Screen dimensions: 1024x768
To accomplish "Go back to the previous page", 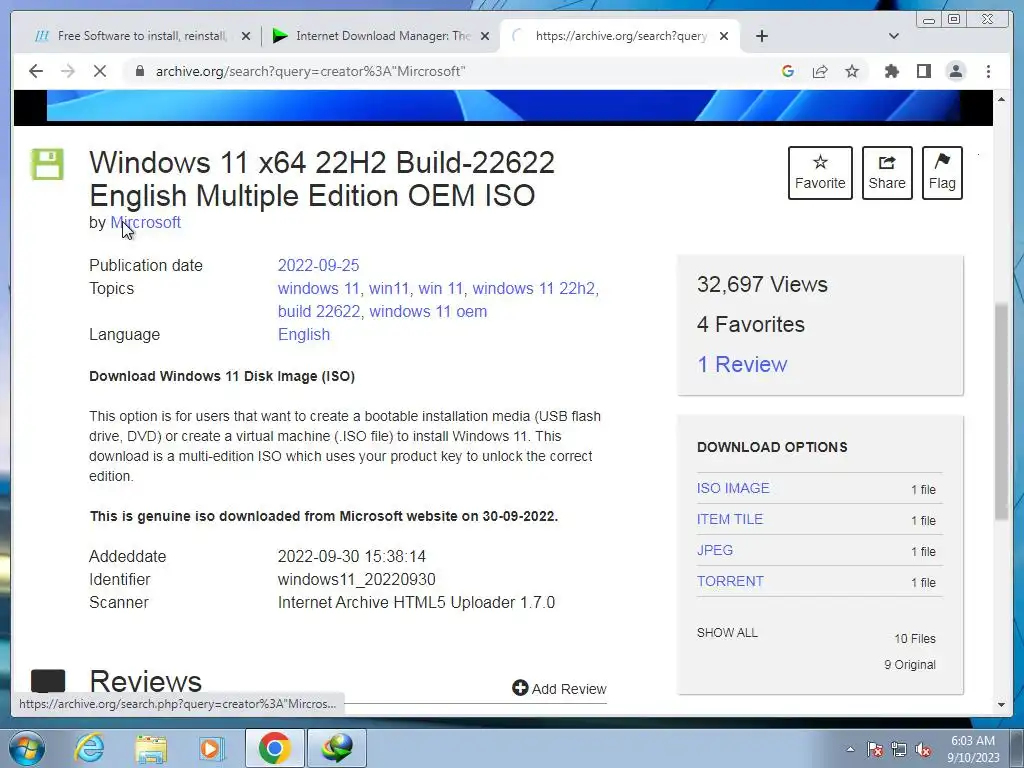I will click(x=36, y=71).
